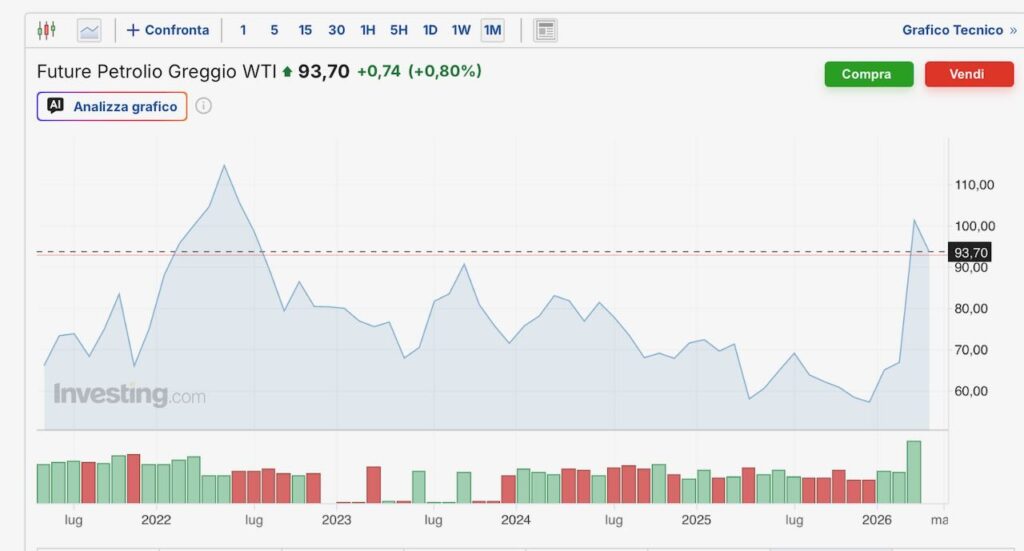Click the green up arrow by the price

pyautogui.click(x=288, y=72)
